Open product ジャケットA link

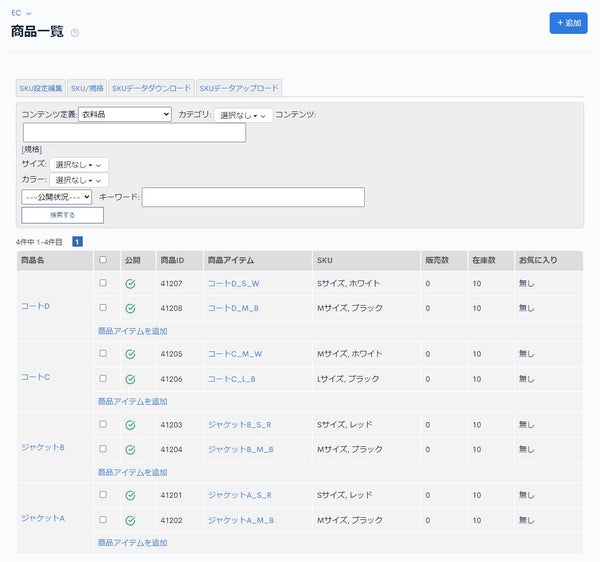[43, 518]
